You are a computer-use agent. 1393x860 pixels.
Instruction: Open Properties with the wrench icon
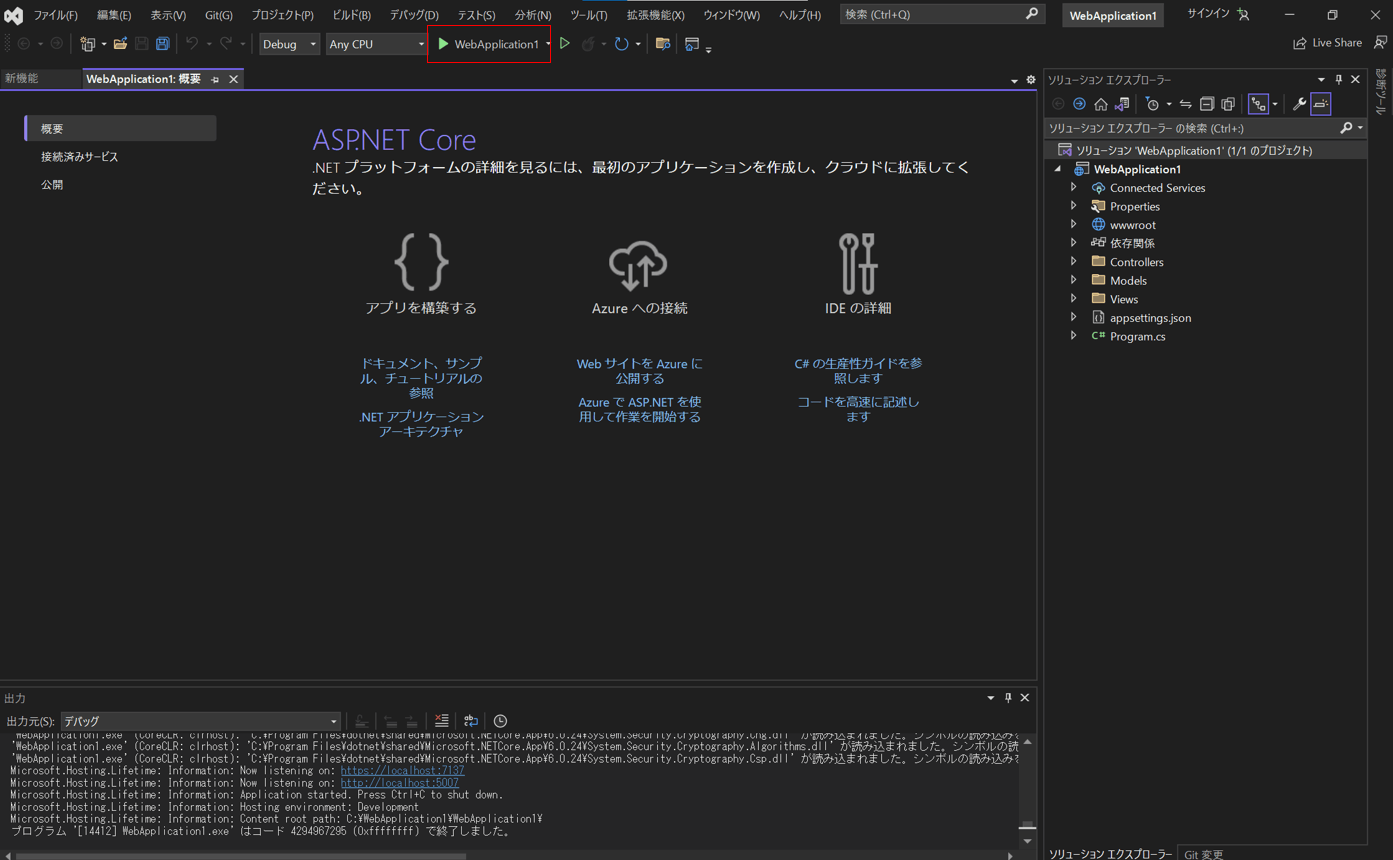[x=1299, y=104]
